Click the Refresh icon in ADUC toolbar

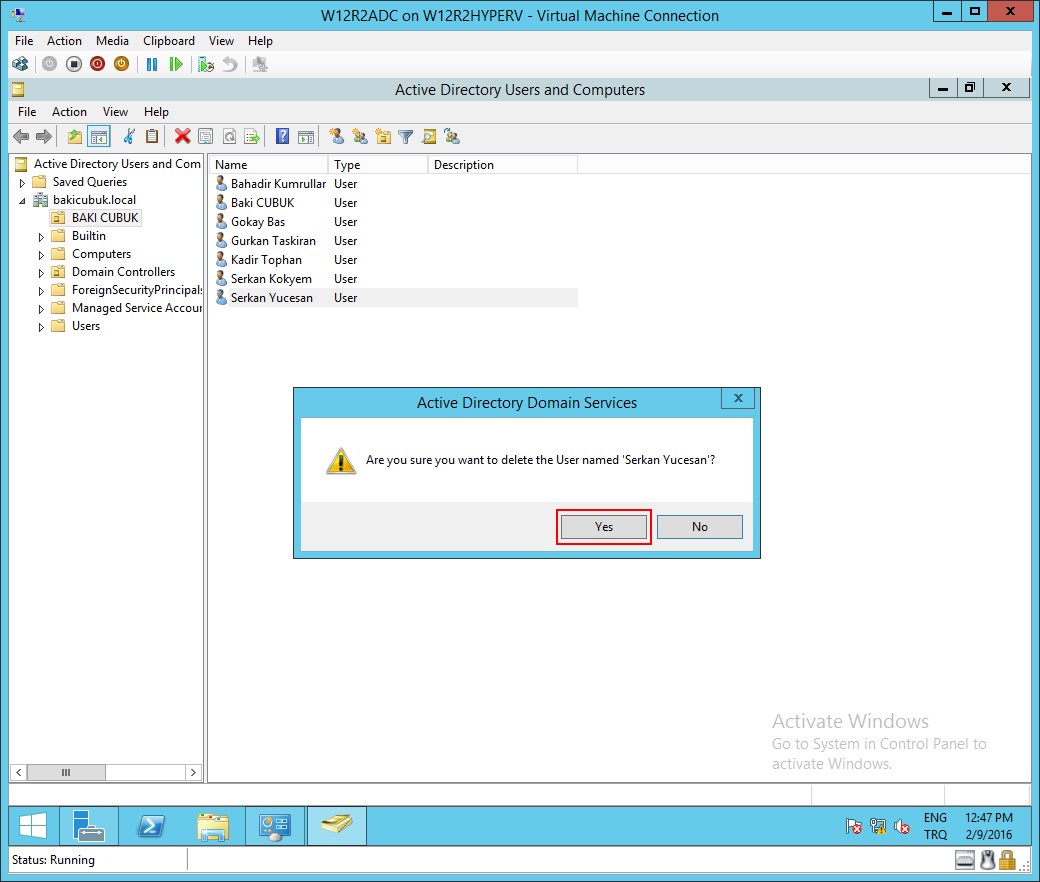(x=229, y=137)
